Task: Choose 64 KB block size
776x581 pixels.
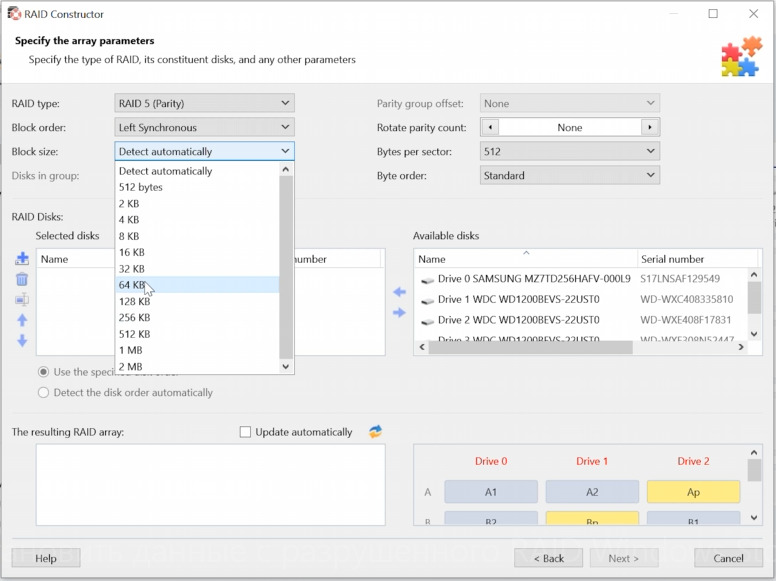Action: tap(197, 285)
